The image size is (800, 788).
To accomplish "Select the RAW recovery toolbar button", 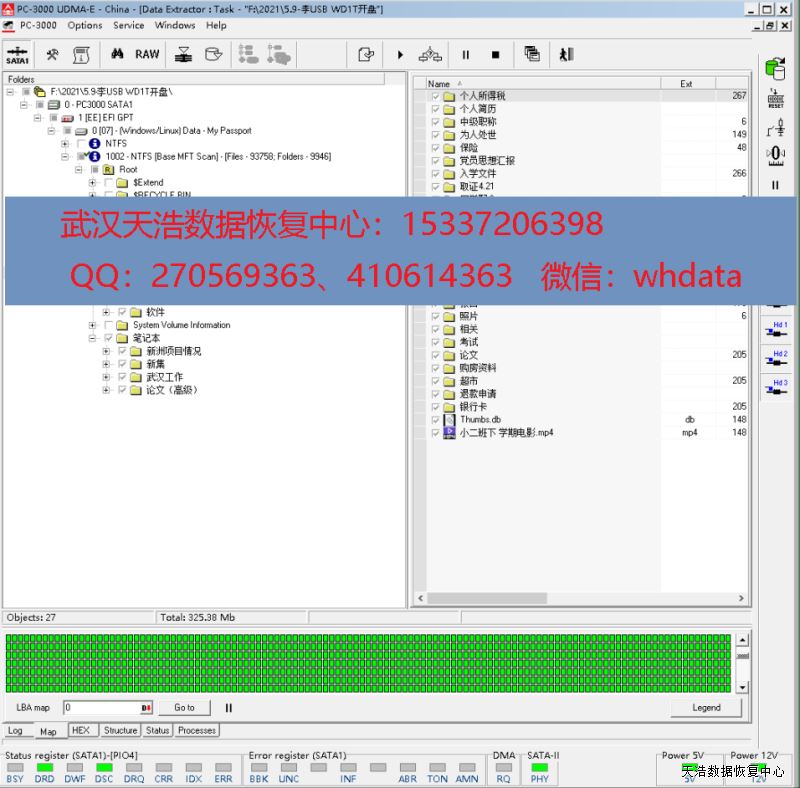I will pyautogui.click(x=147, y=54).
